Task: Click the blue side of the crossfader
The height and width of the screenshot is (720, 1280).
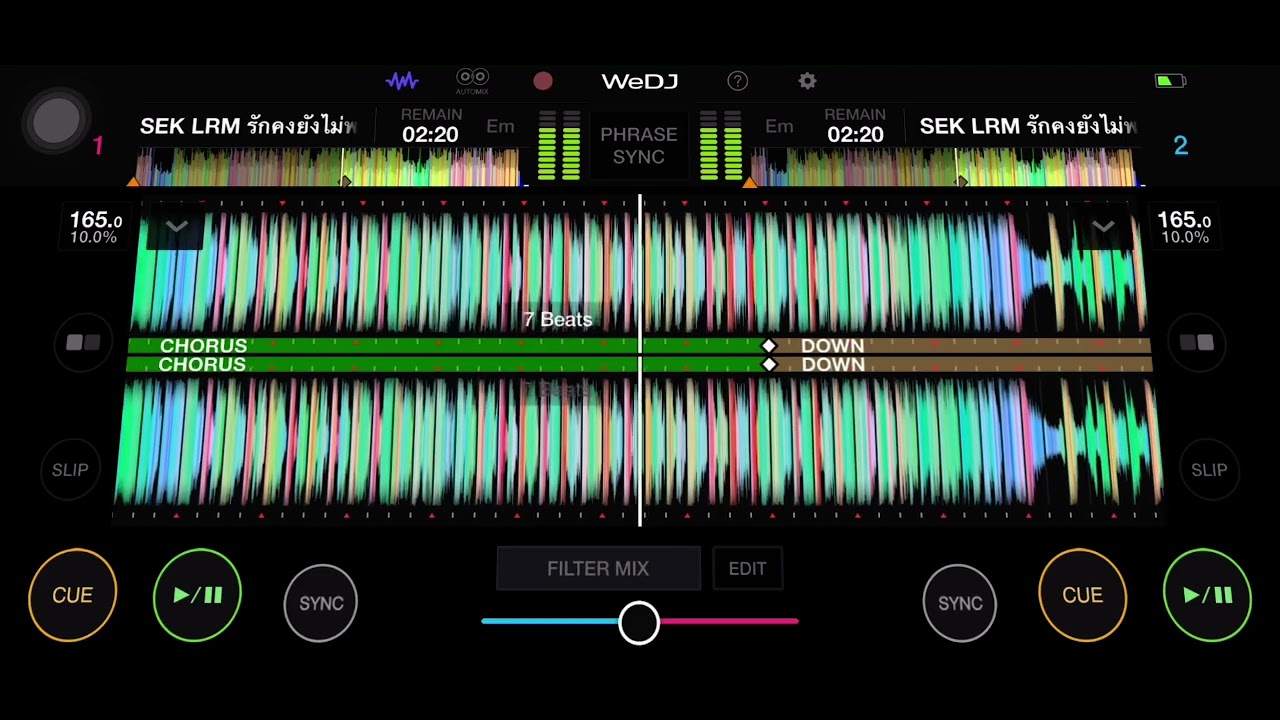Action: tap(549, 621)
